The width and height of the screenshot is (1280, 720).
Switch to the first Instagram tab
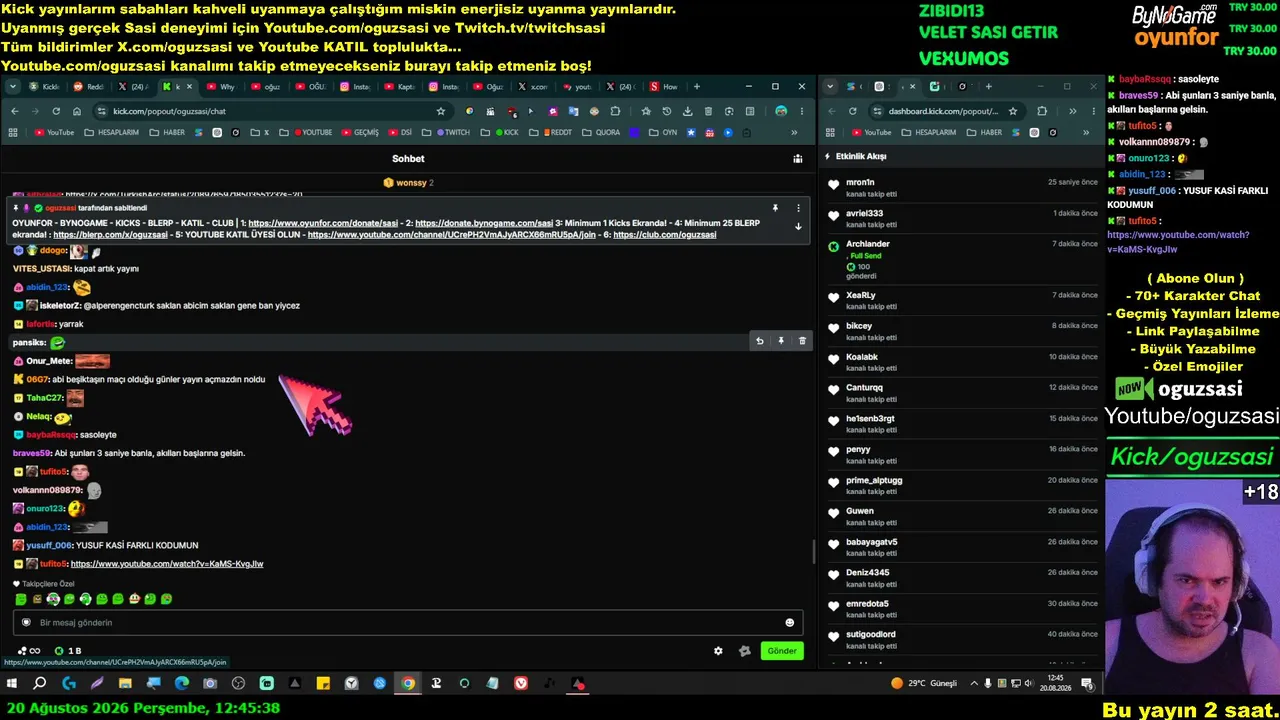356,87
